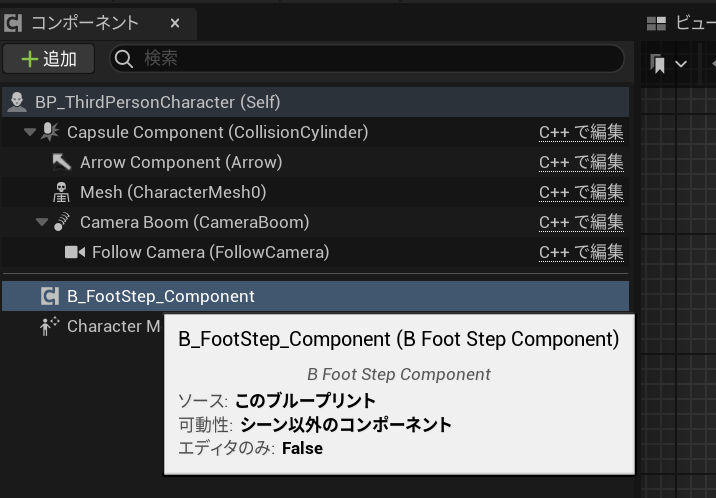Click the Follow Camera icon
The height and width of the screenshot is (498, 716).
click(74, 252)
